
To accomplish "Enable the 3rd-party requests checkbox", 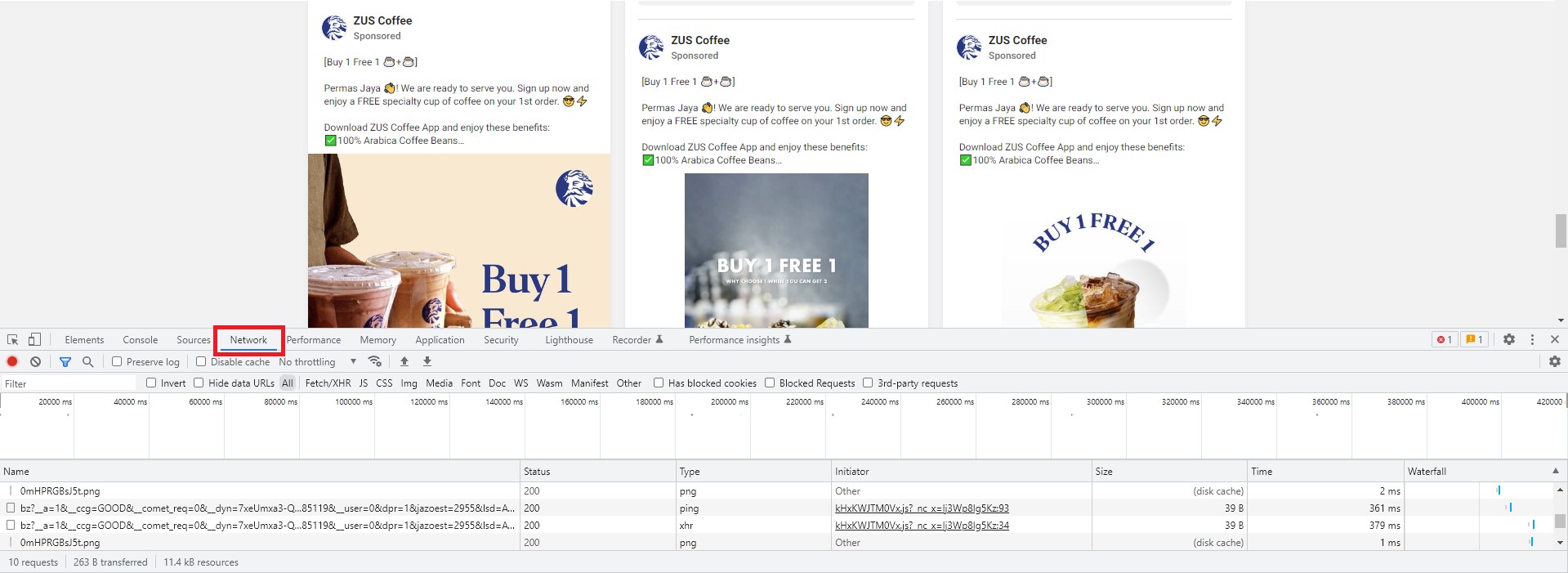I will pos(868,383).
